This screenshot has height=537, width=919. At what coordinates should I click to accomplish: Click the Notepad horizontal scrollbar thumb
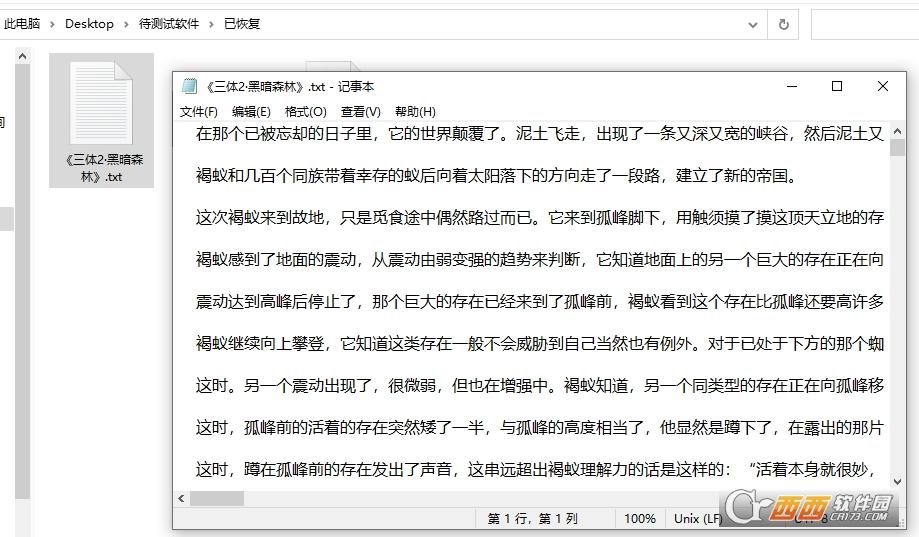coord(216,498)
